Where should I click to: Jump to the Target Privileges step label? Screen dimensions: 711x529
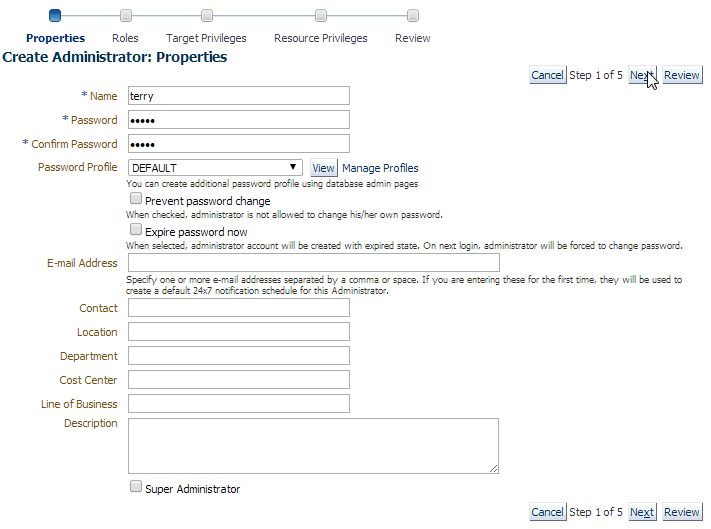coord(206,38)
